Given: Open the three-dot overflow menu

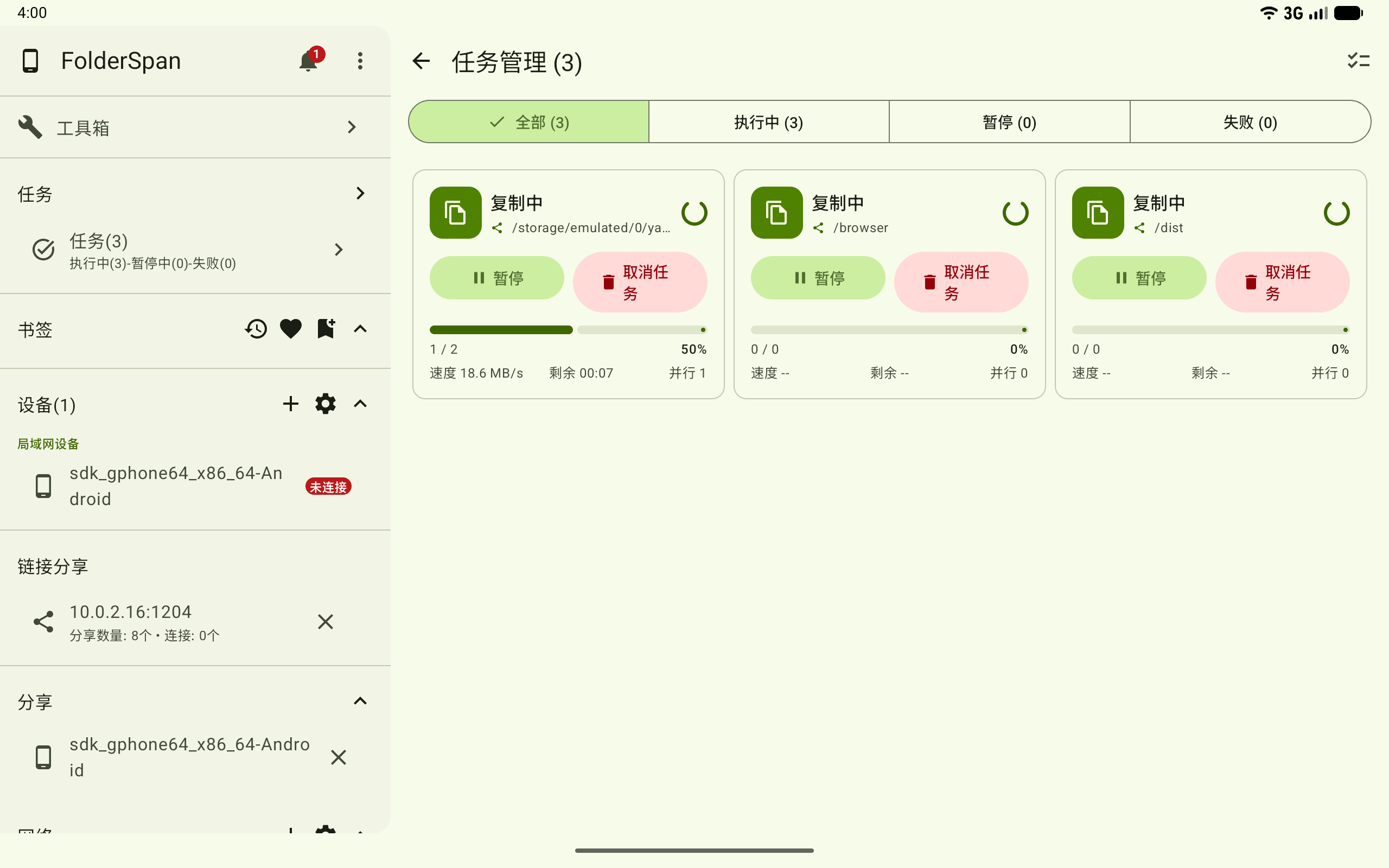Looking at the screenshot, I should tap(360, 61).
